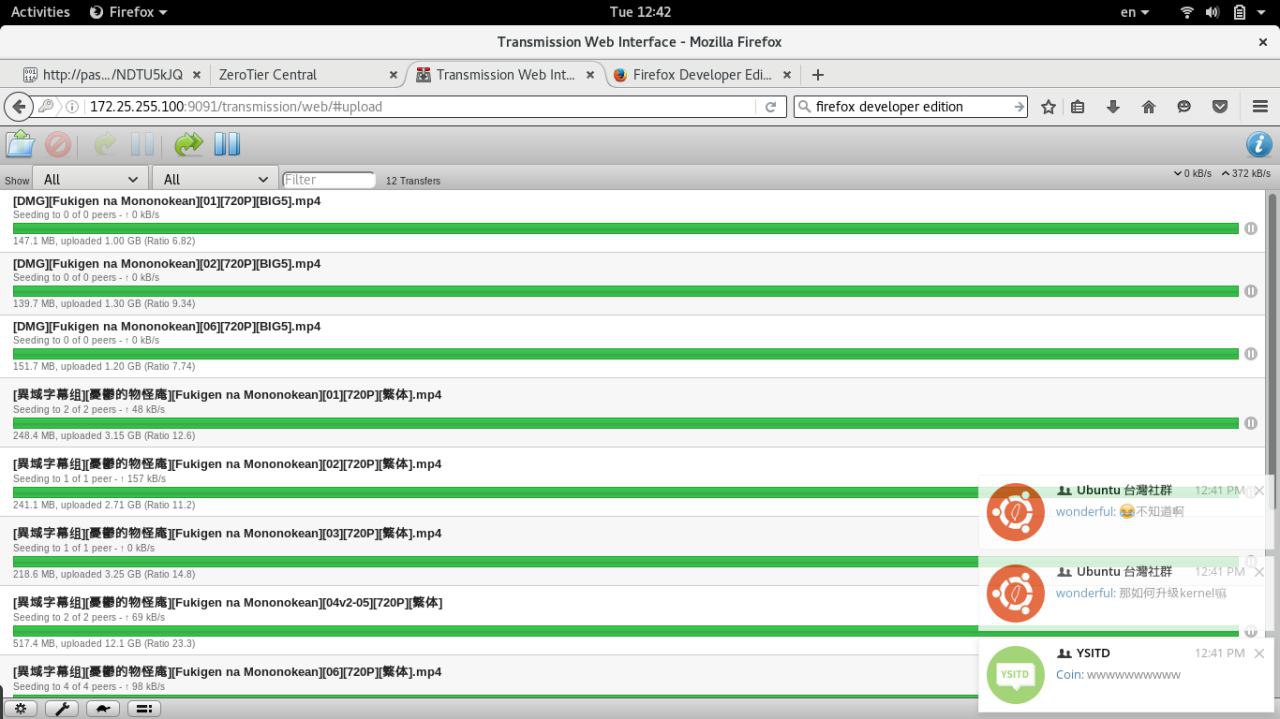
Task: Open the Firefox downloads arrow
Action: [1113, 106]
